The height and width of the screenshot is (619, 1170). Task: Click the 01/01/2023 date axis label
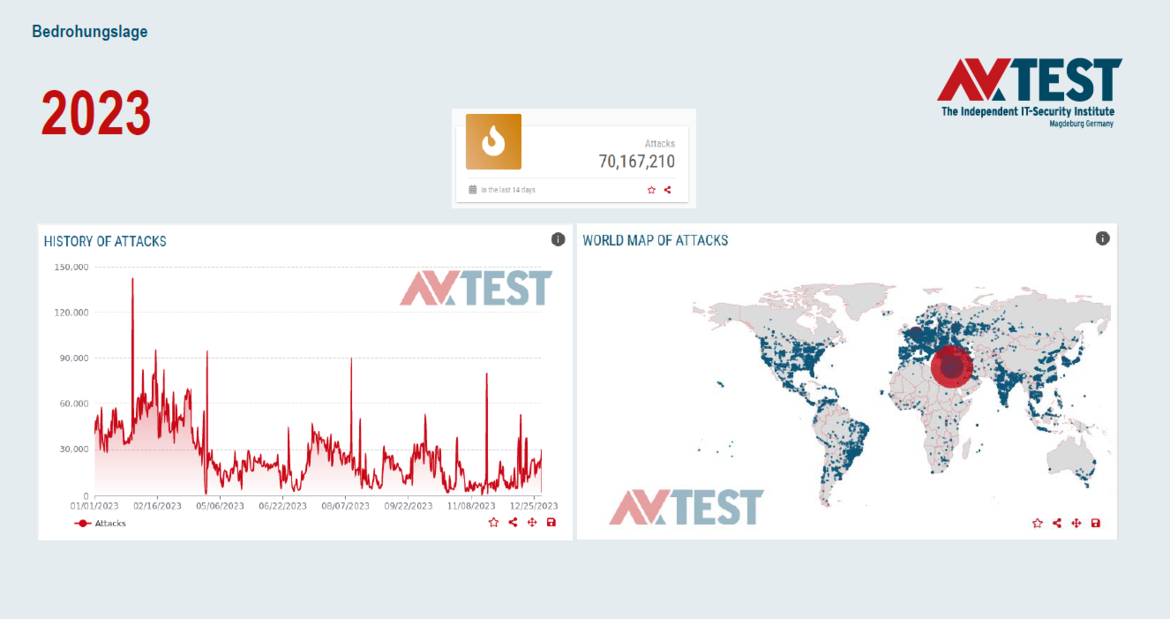pos(94,506)
